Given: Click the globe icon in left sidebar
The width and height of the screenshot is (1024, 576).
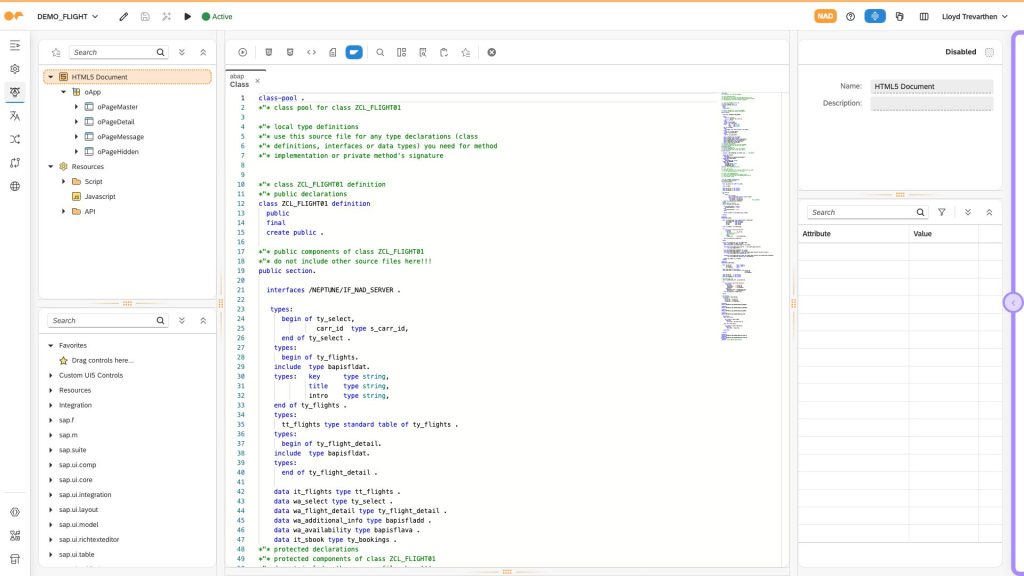Looking at the screenshot, I should (x=15, y=186).
